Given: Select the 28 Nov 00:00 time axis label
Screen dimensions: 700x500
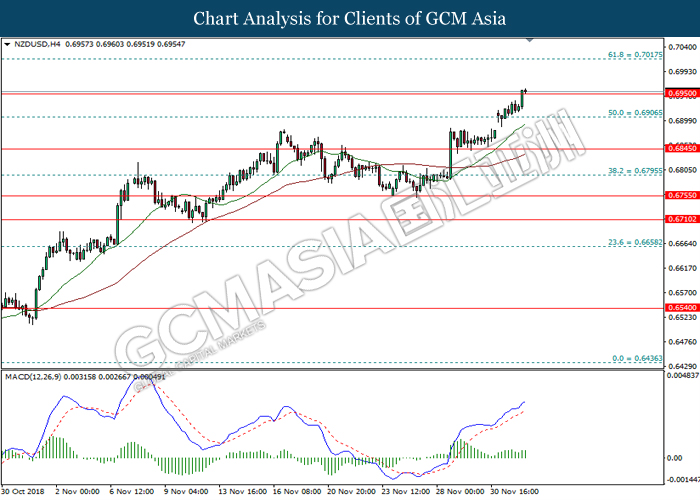Looking at the screenshot, I should (x=460, y=492).
